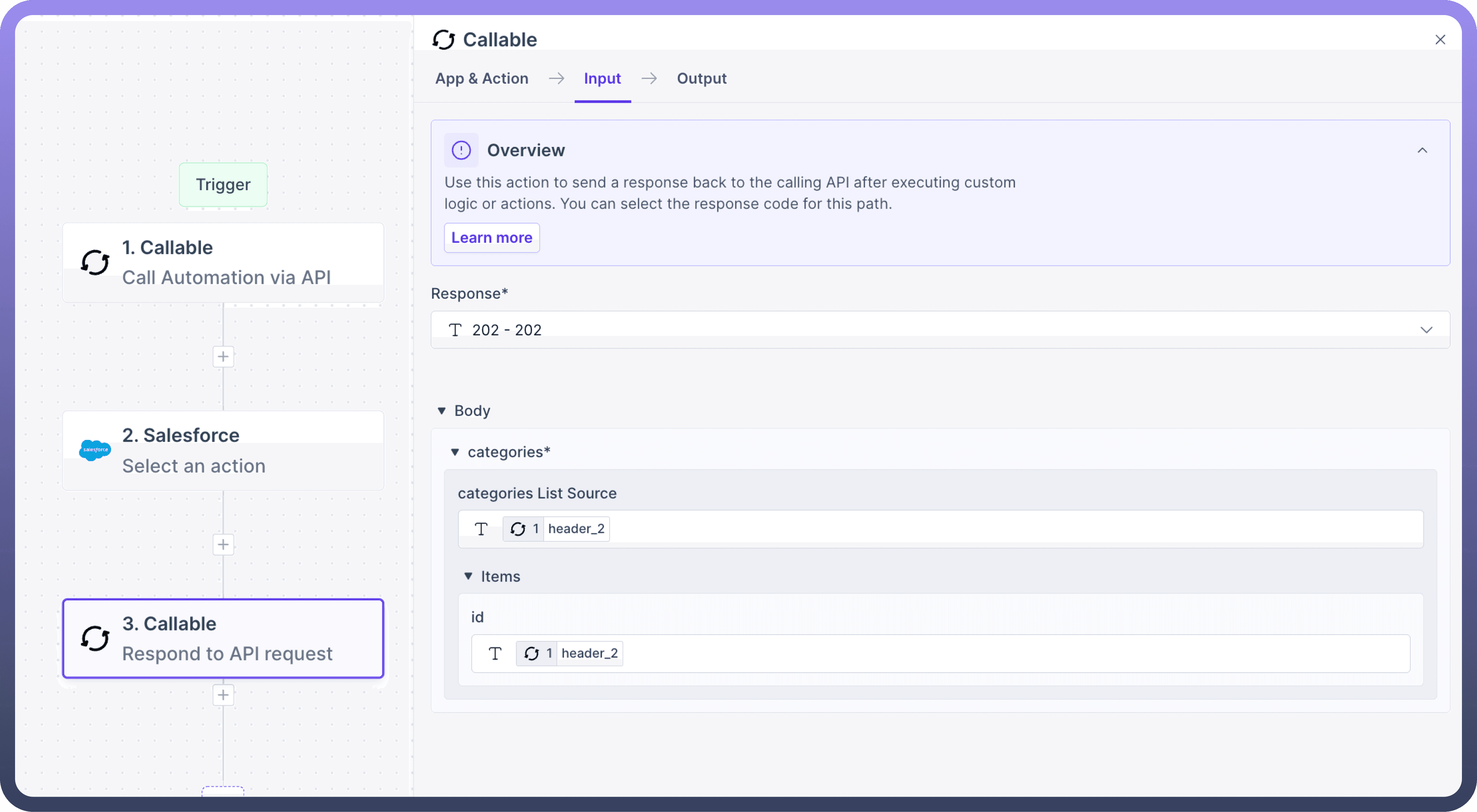The image size is (1477, 812).
Task: Collapse the Items section
Action: click(468, 577)
